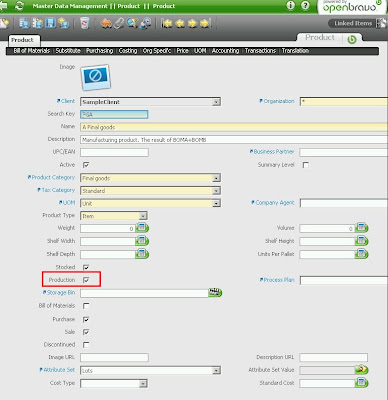Toggle the Purchase checkbox
388x400 pixels.
(86, 319)
